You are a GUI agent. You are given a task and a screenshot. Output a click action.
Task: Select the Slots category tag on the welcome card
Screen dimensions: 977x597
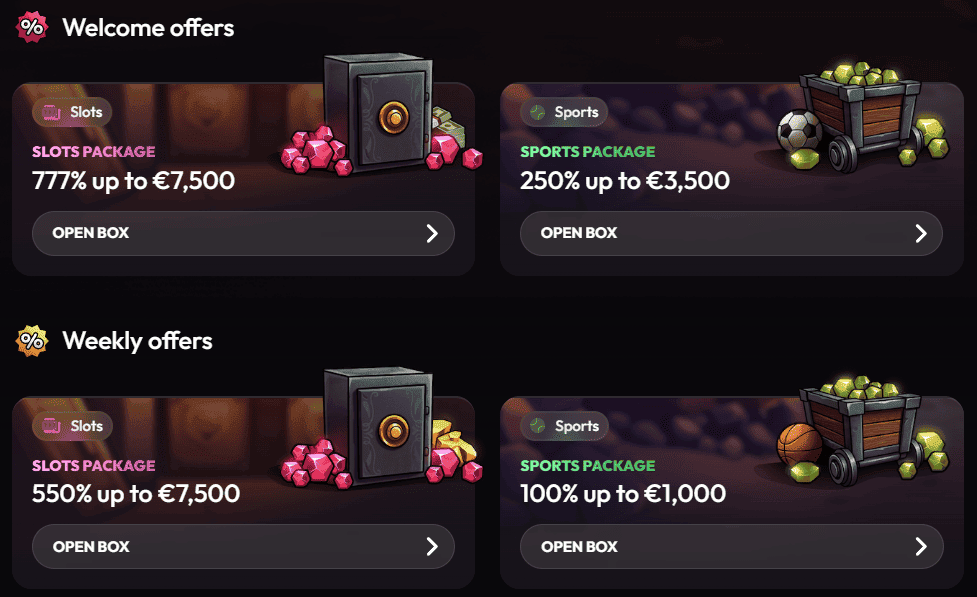pyautogui.click(x=72, y=112)
